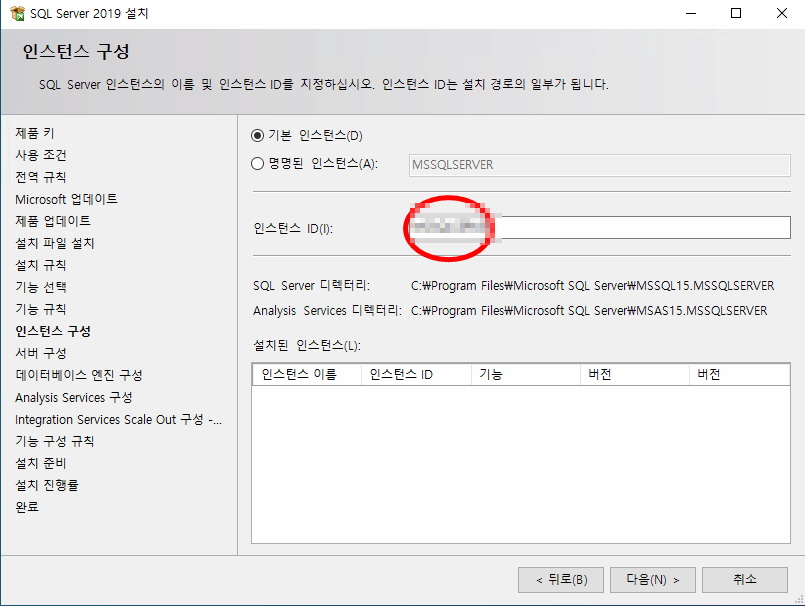Click the 설치 규칙 step
This screenshot has height=606, width=805.
coord(41,265)
